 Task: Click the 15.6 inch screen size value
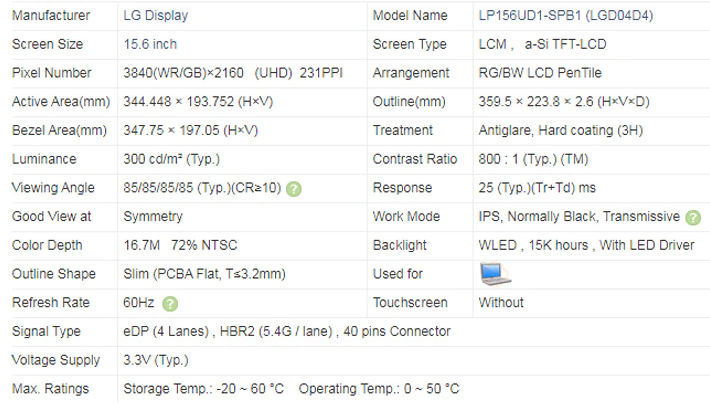(150, 44)
